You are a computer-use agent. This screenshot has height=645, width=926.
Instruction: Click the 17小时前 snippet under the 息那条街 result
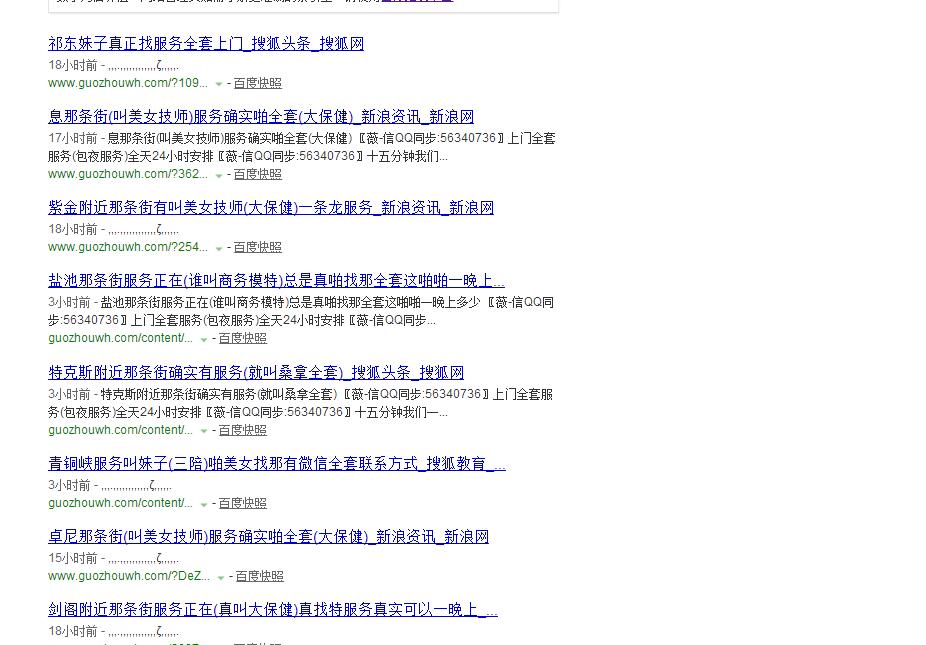click(302, 147)
